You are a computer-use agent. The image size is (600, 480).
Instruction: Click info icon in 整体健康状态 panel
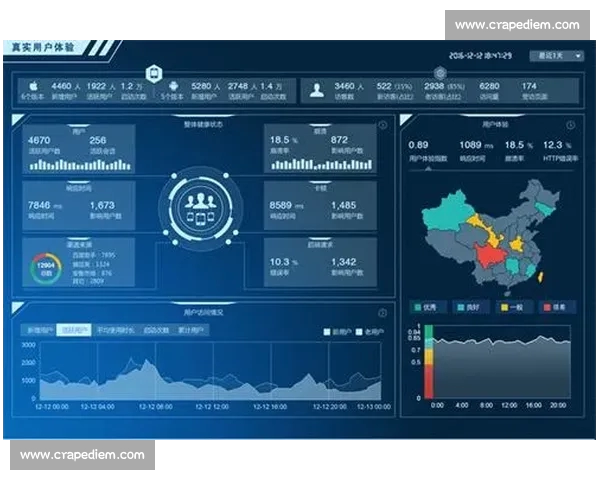pos(382,125)
